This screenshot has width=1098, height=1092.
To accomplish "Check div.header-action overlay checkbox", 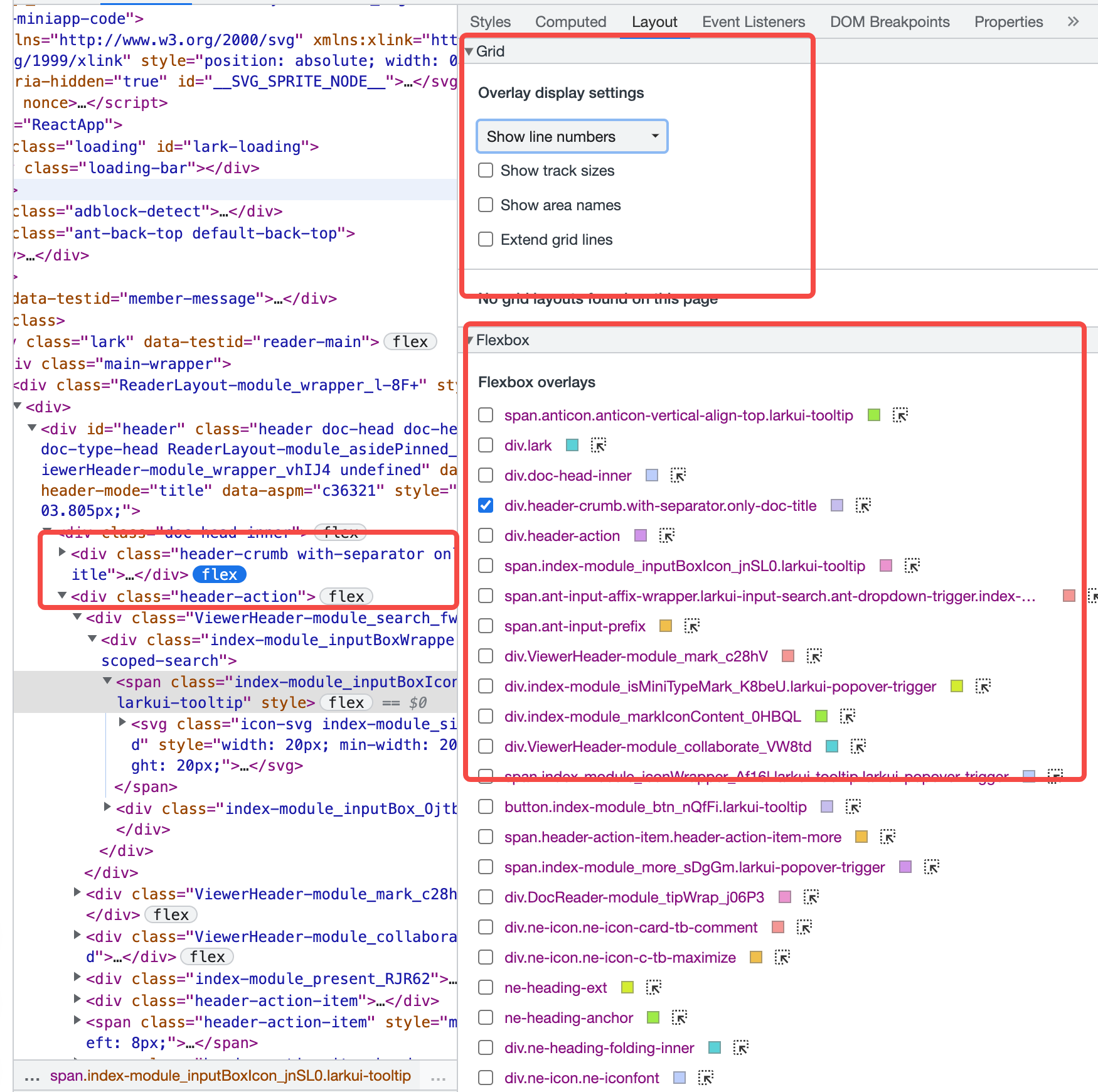I will (x=486, y=536).
